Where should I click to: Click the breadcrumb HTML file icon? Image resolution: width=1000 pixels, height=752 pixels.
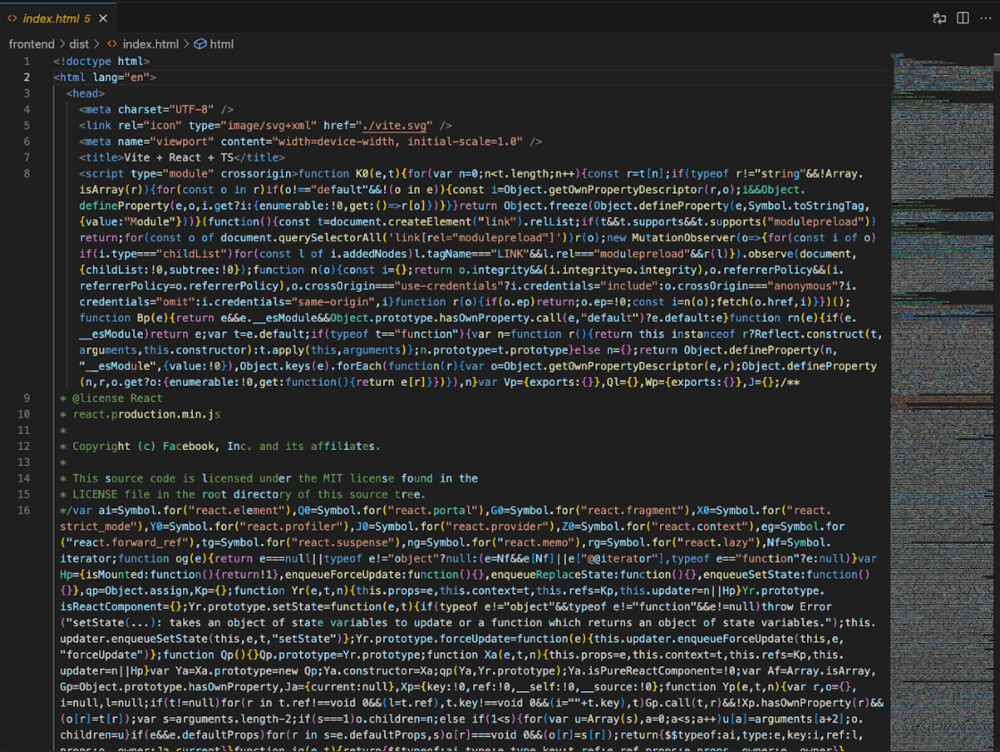point(112,44)
